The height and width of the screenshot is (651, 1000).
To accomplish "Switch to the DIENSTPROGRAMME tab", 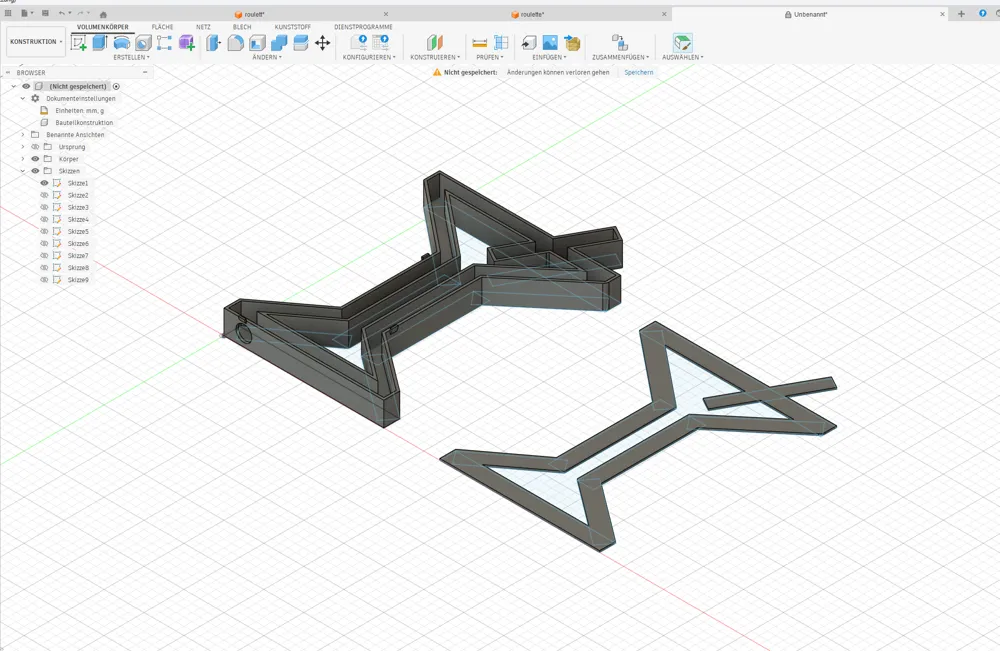I will 364,27.
